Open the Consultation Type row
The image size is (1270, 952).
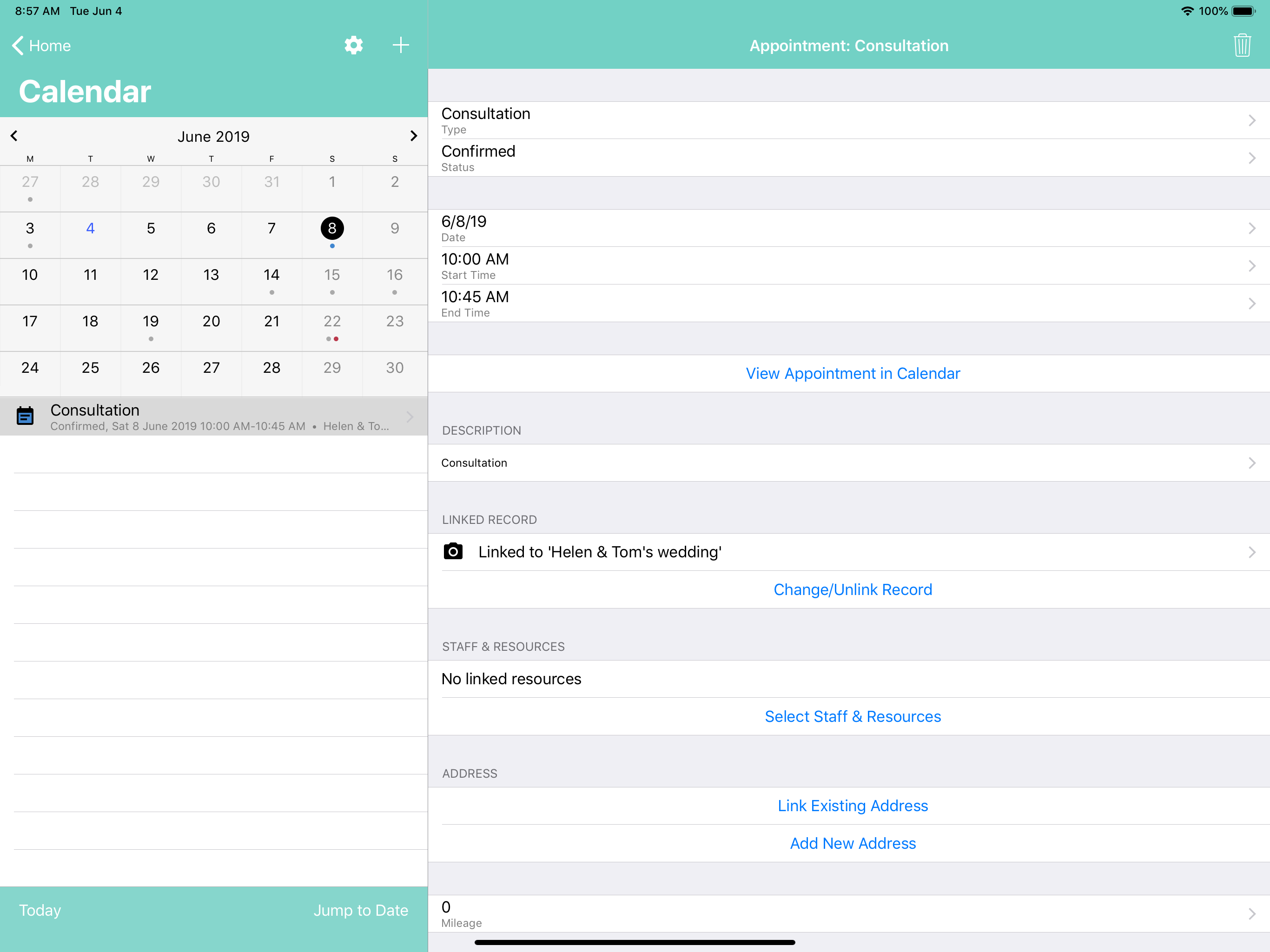pos(848,120)
